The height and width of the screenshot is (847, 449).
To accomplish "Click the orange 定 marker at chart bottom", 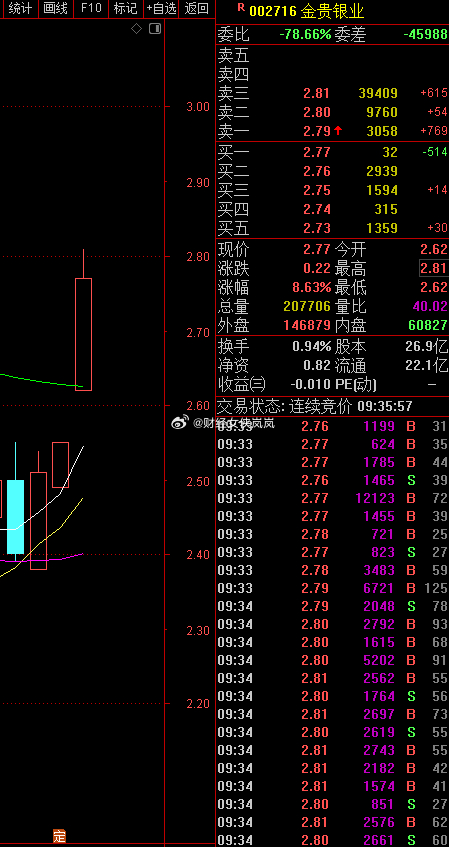I will pyautogui.click(x=59, y=836).
